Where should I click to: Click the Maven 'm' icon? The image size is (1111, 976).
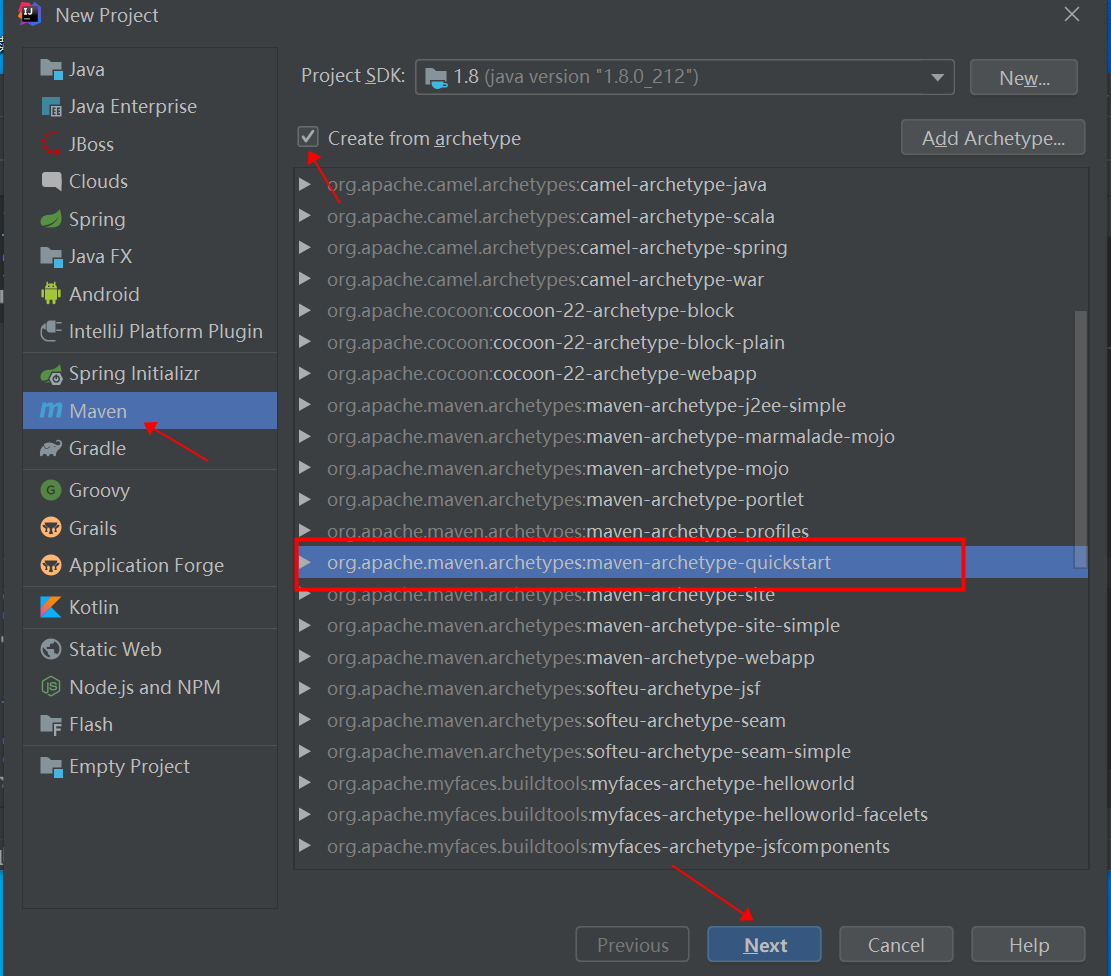pyautogui.click(x=51, y=410)
